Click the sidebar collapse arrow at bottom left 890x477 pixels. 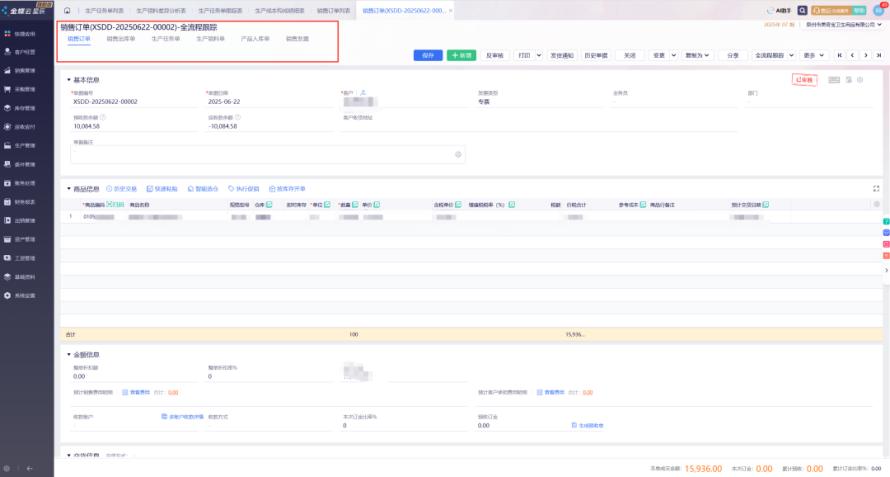pos(31,468)
